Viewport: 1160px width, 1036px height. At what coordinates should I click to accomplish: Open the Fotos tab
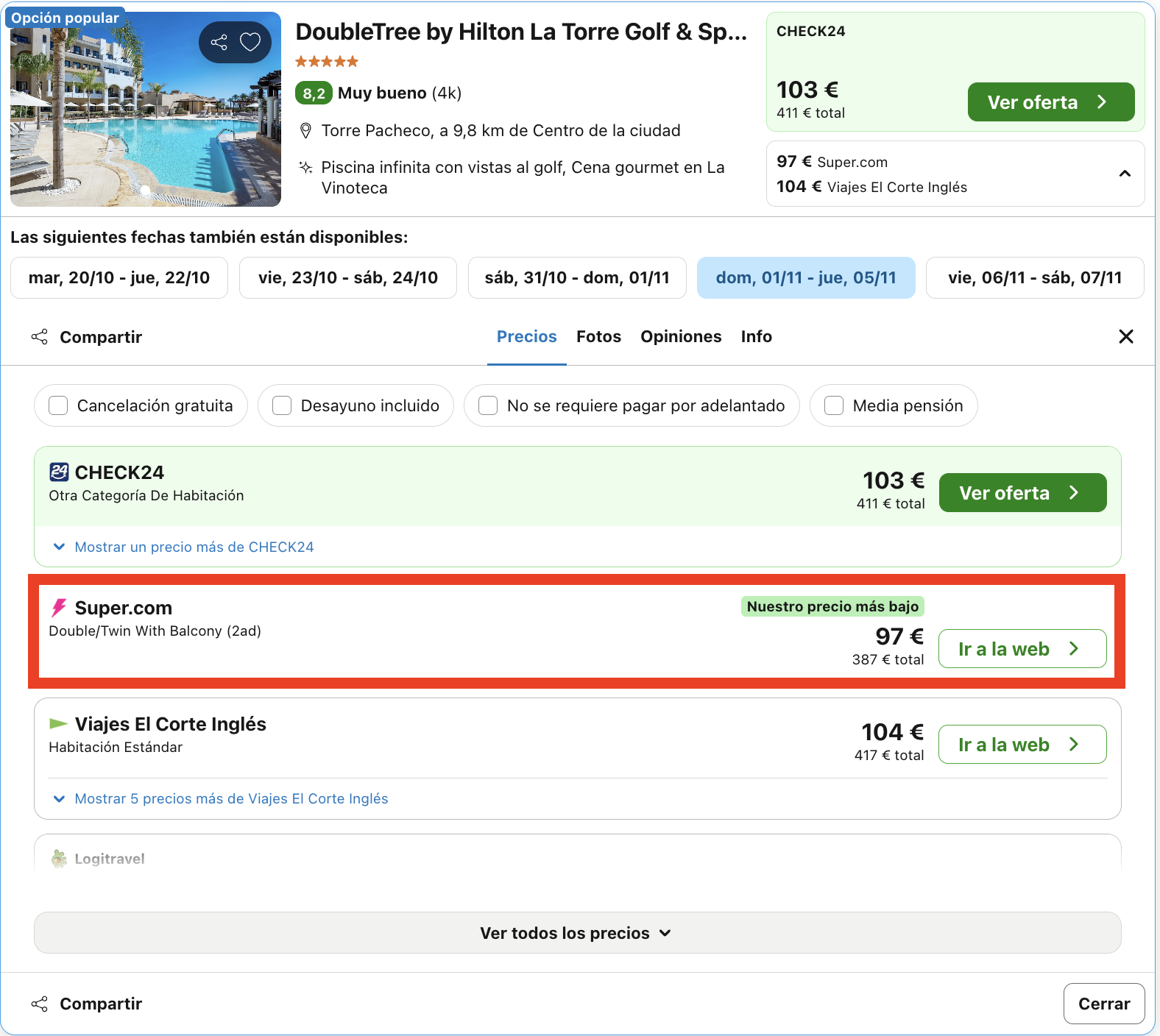[598, 336]
